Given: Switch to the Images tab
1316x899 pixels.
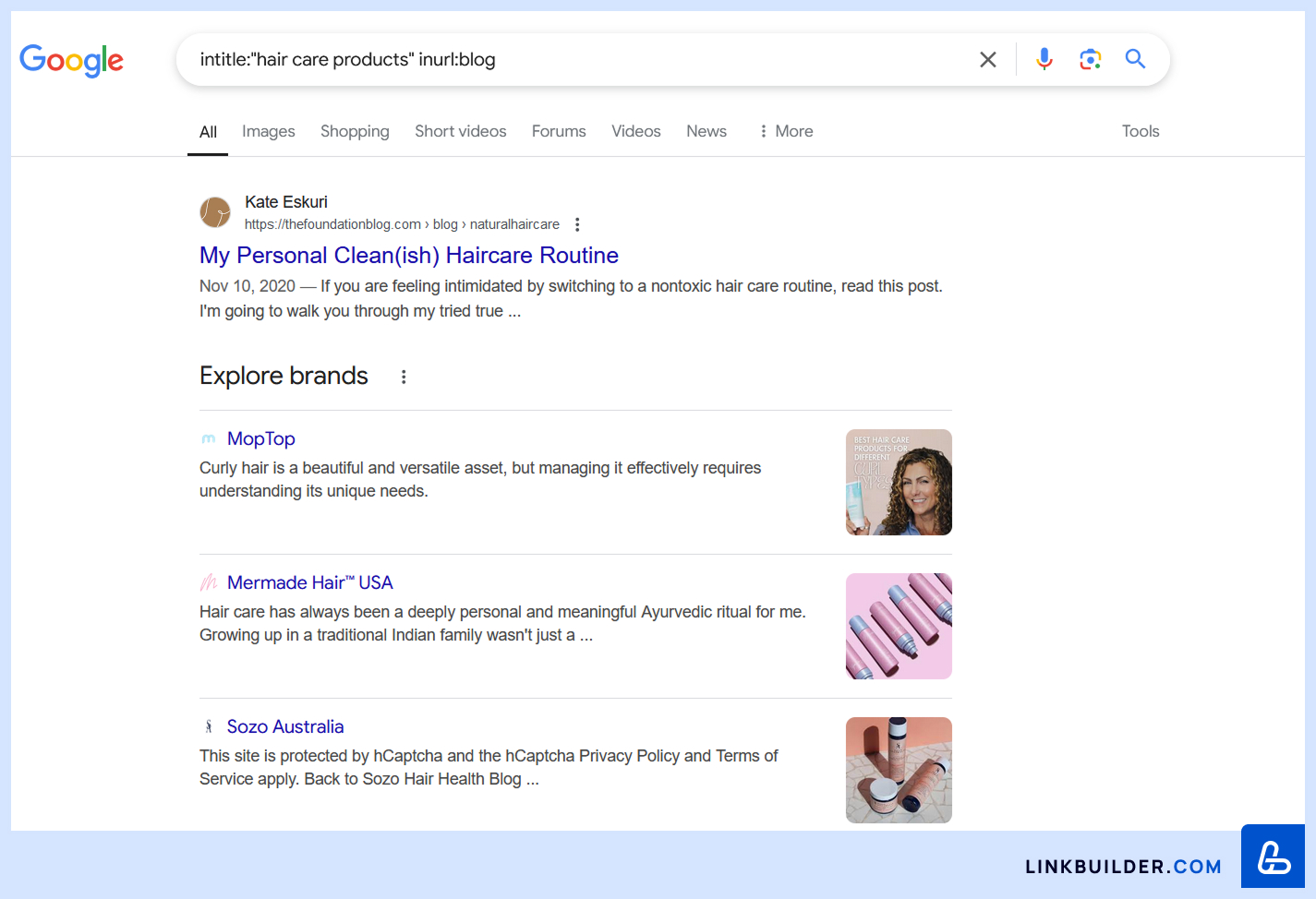Looking at the screenshot, I should click(269, 131).
